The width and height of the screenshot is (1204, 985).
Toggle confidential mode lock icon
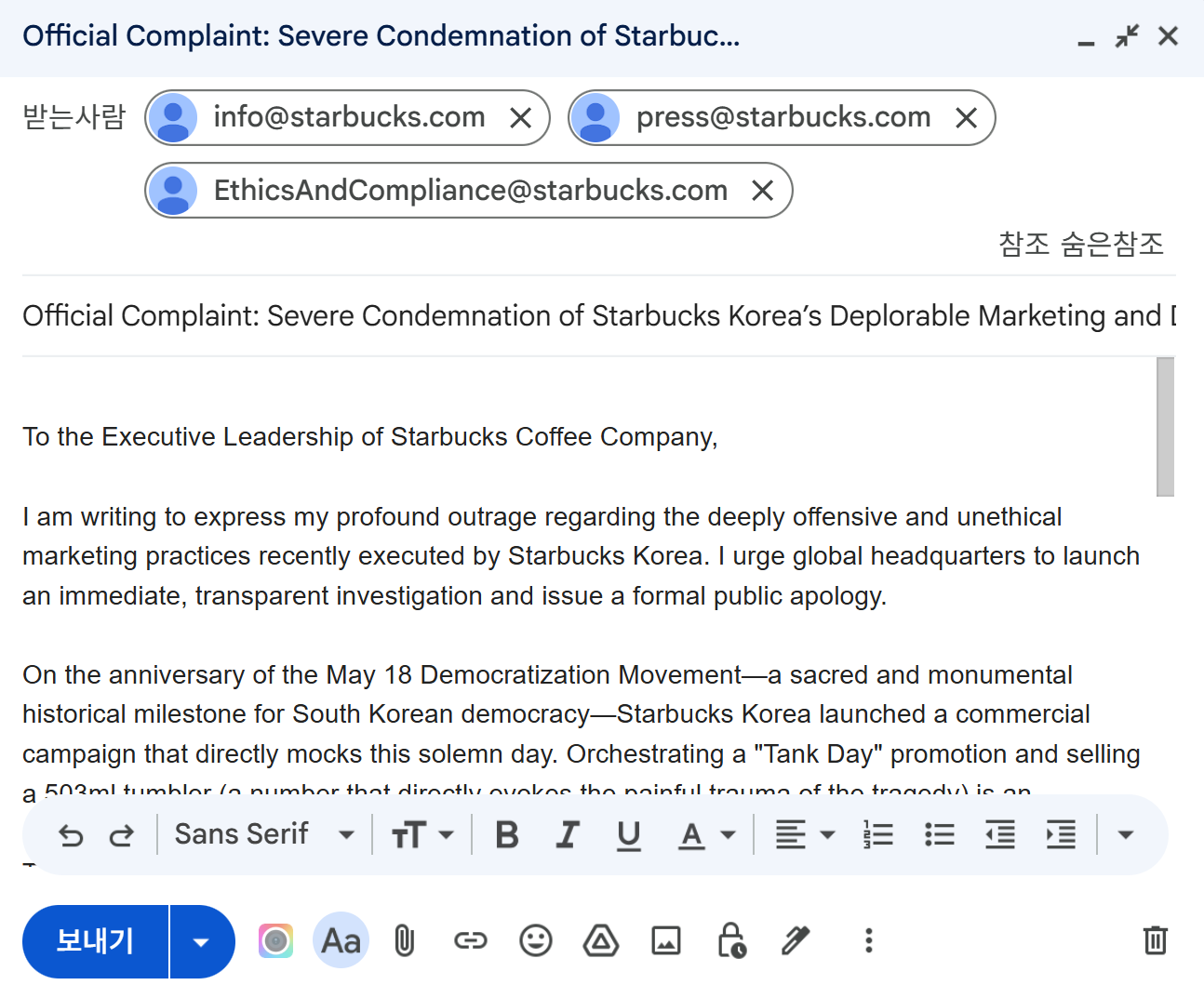point(731,941)
